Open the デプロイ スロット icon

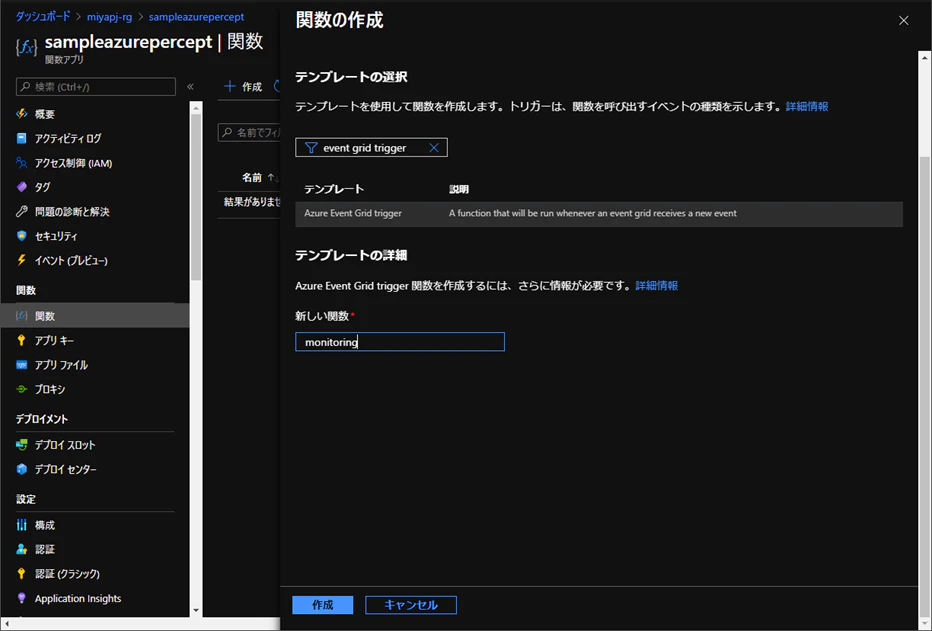coord(21,444)
